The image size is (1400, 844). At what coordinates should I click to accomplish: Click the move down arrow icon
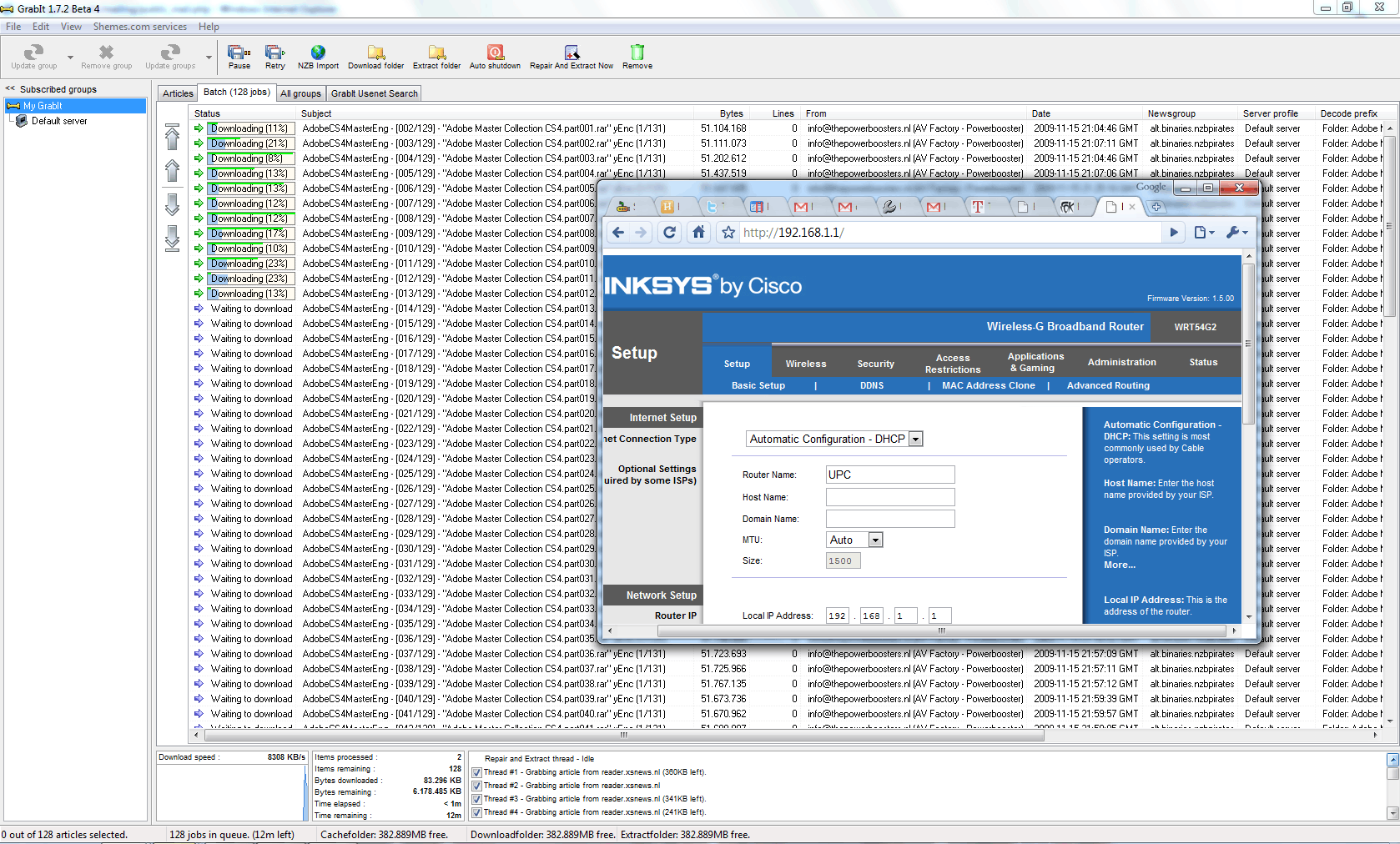point(173,204)
